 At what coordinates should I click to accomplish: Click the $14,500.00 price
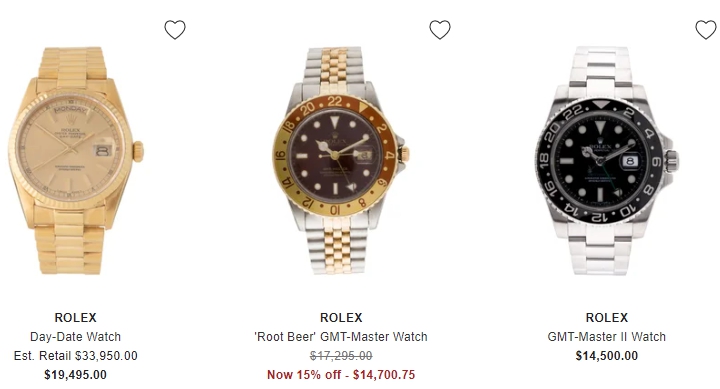607,356
